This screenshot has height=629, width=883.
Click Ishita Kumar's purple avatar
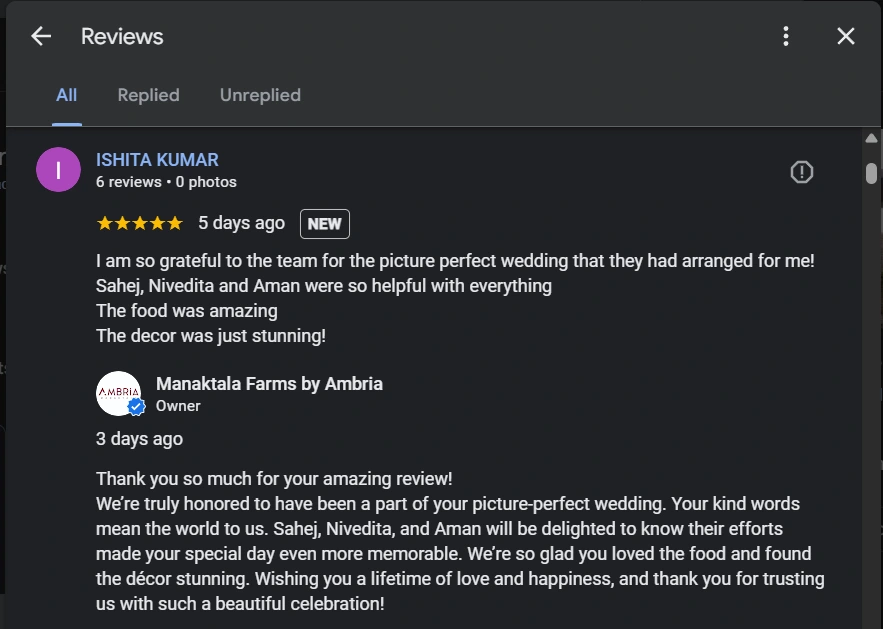click(58, 170)
